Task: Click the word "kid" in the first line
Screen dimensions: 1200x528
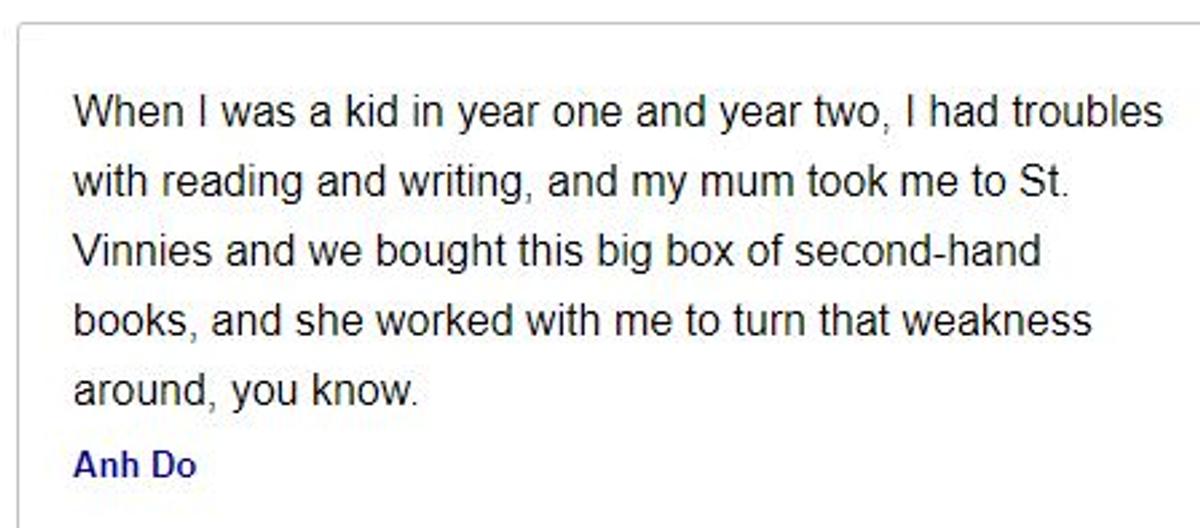Action: pos(373,111)
